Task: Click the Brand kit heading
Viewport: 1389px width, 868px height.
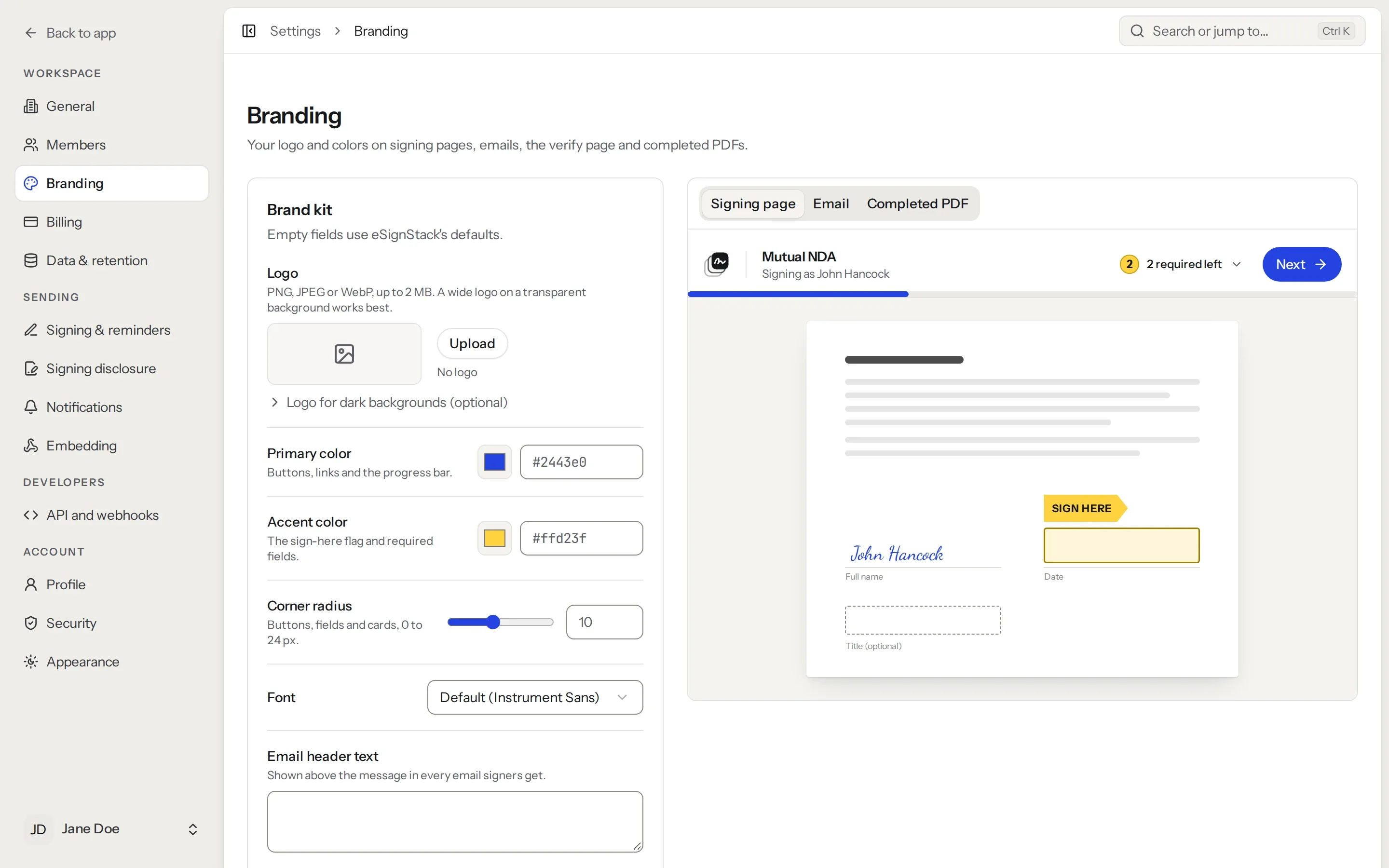Action: point(300,210)
